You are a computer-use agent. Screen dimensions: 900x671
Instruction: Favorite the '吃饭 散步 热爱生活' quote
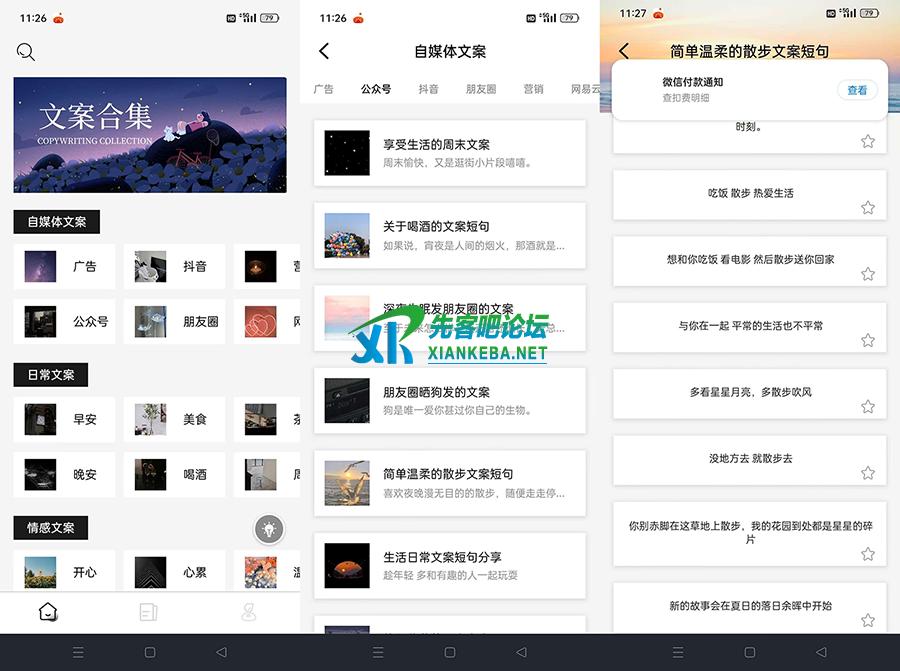[x=868, y=208]
